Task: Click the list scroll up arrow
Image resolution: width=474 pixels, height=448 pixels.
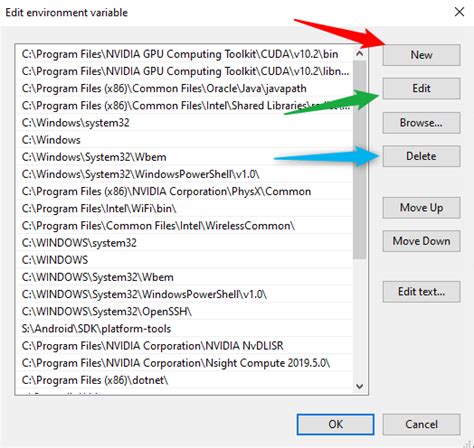Action: (x=360, y=53)
